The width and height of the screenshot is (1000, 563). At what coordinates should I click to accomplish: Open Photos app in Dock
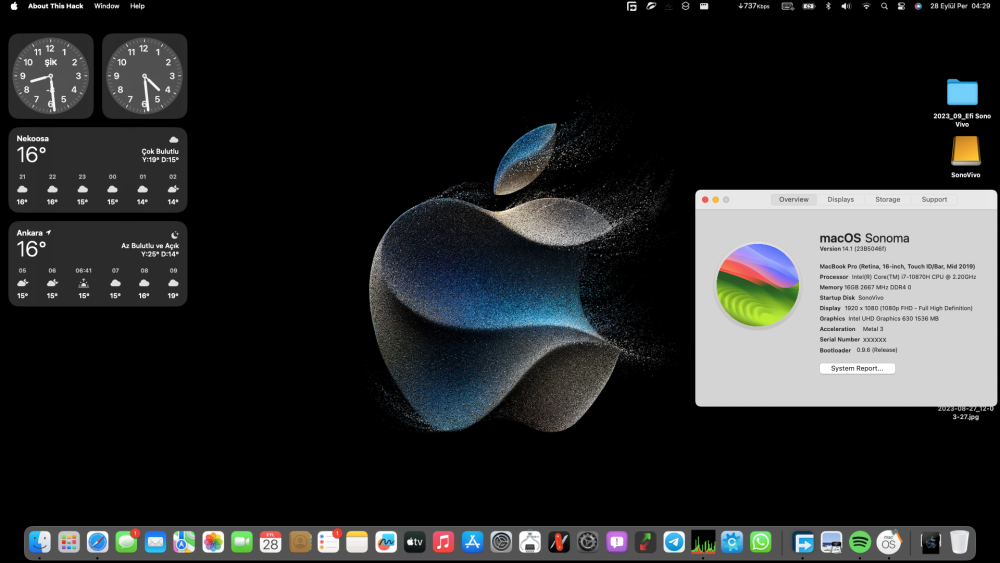[213, 542]
